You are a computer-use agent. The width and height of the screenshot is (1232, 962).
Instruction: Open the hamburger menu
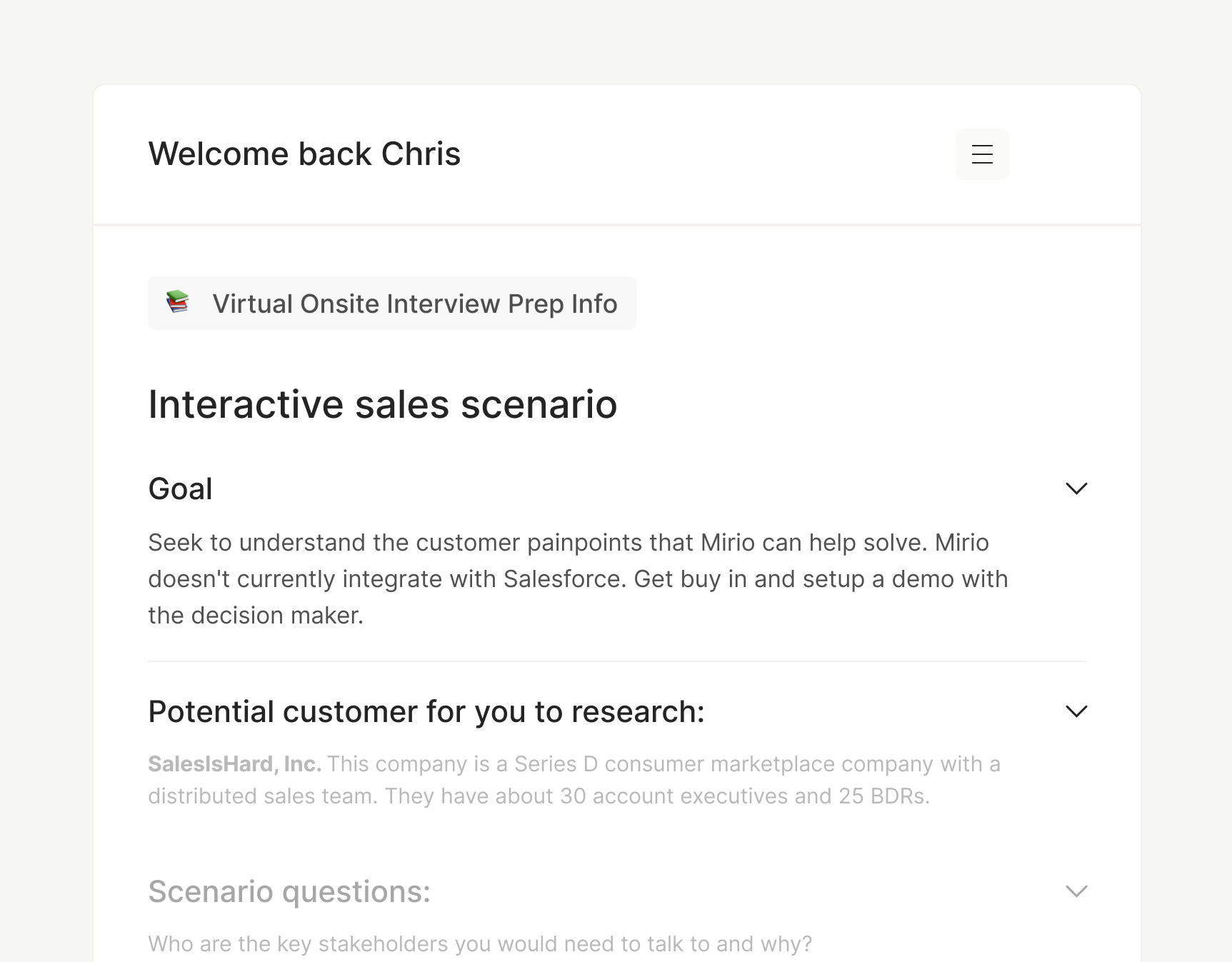tap(982, 154)
